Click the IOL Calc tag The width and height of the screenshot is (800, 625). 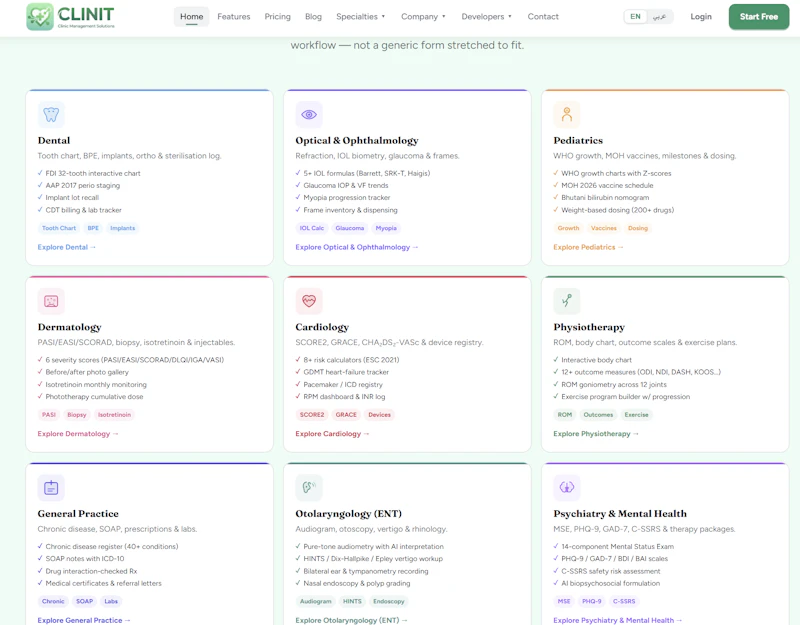[x=311, y=228]
